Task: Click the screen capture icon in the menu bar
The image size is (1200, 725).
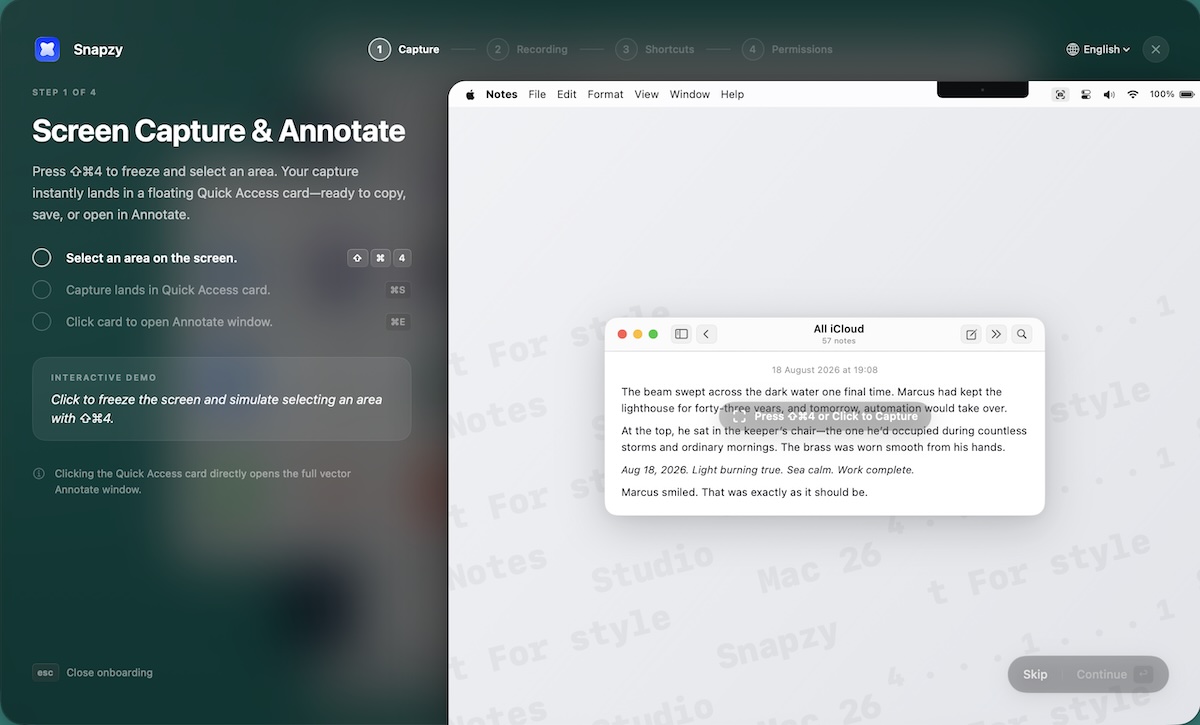Action: [1060, 94]
